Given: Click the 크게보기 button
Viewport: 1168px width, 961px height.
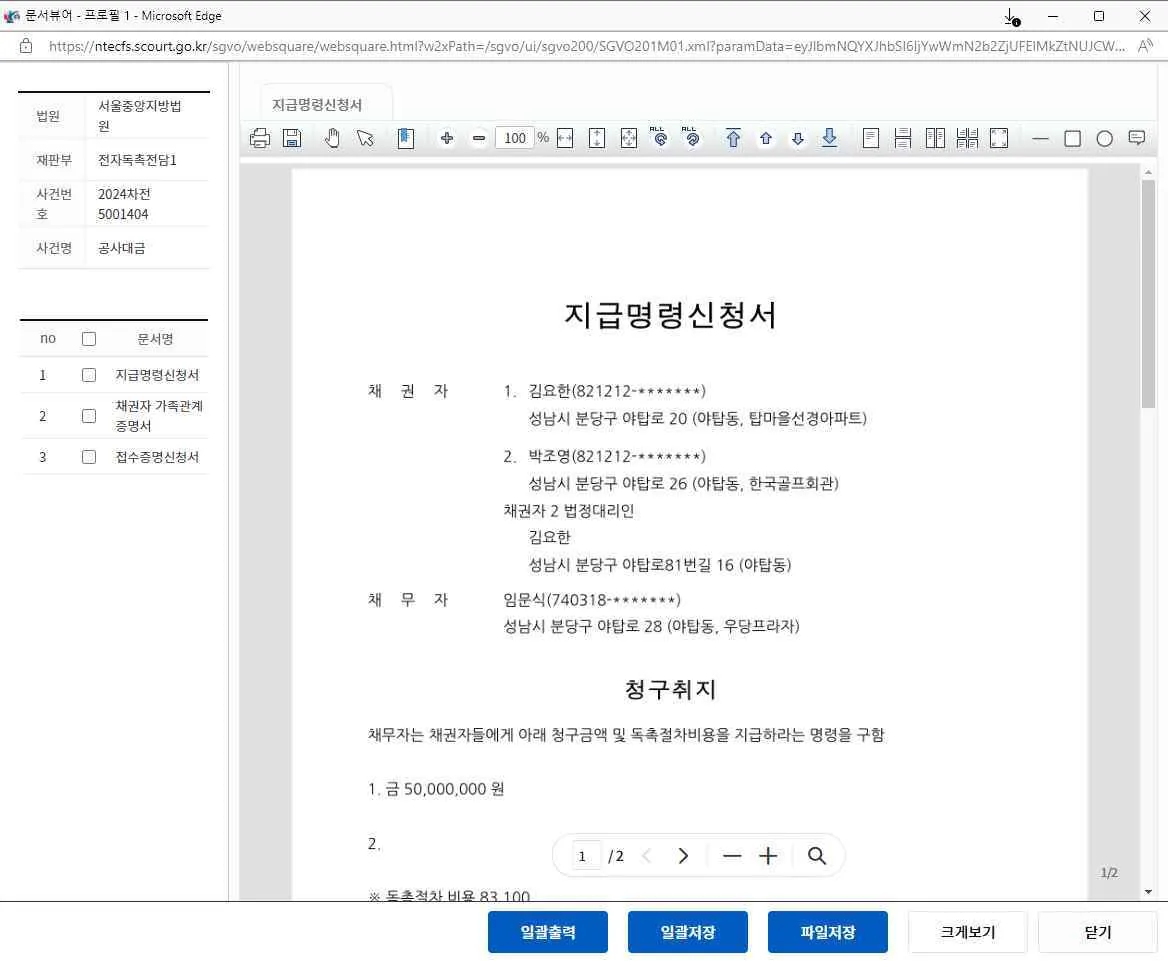Looking at the screenshot, I should 968,932.
